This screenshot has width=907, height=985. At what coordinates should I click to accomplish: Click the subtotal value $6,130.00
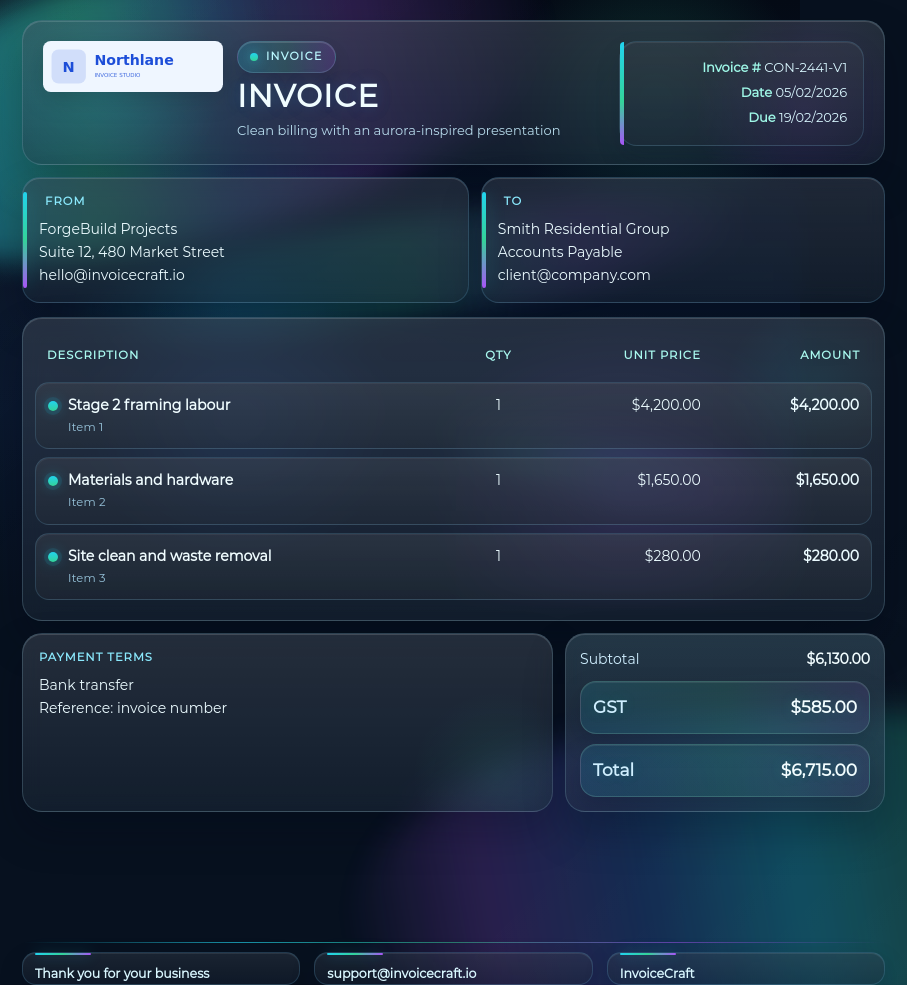[x=838, y=659]
